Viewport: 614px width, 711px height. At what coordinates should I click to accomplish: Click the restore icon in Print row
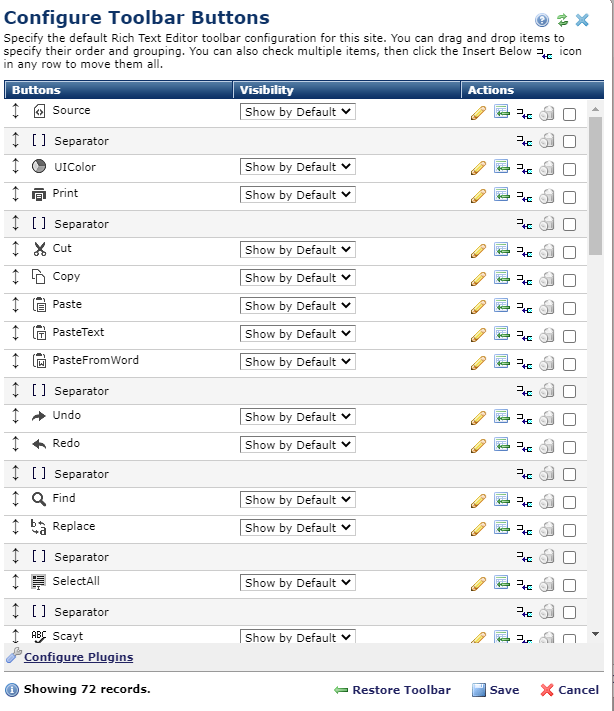point(502,195)
